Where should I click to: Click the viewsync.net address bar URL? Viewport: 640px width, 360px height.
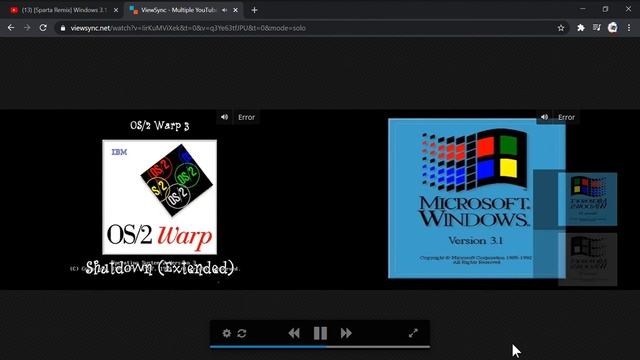pos(188,28)
